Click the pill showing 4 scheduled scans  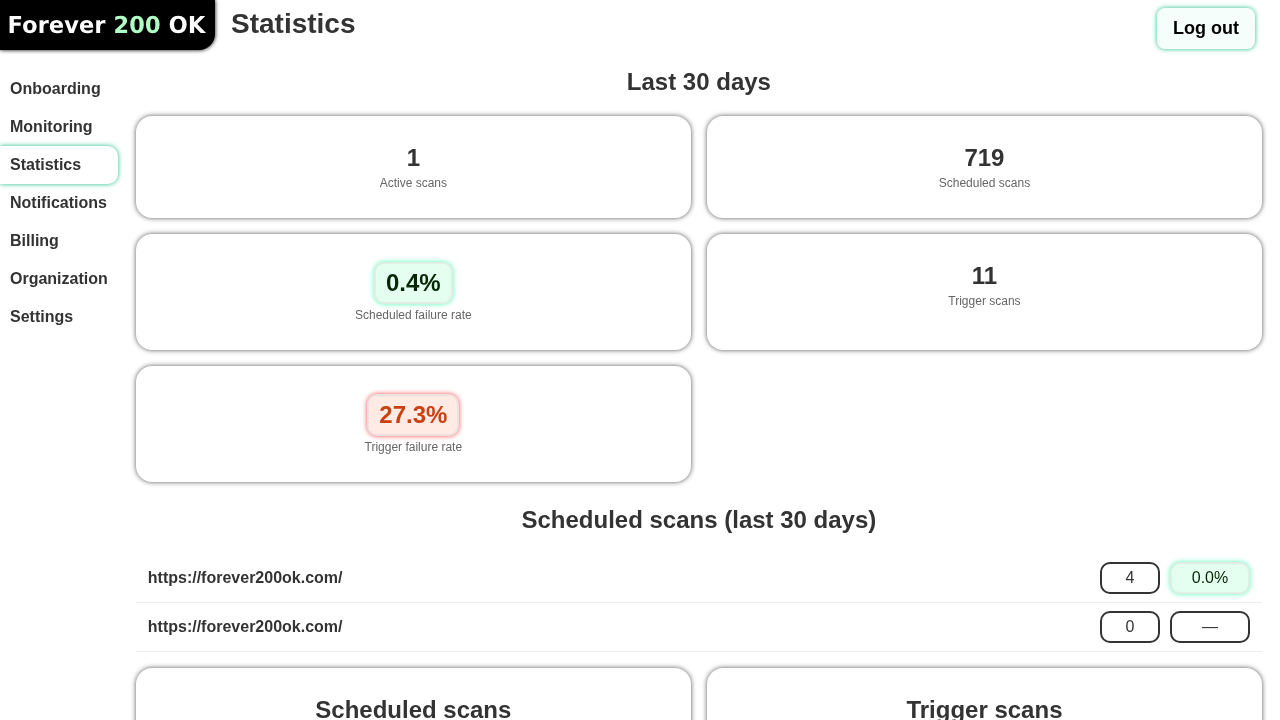(x=1130, y=577)
